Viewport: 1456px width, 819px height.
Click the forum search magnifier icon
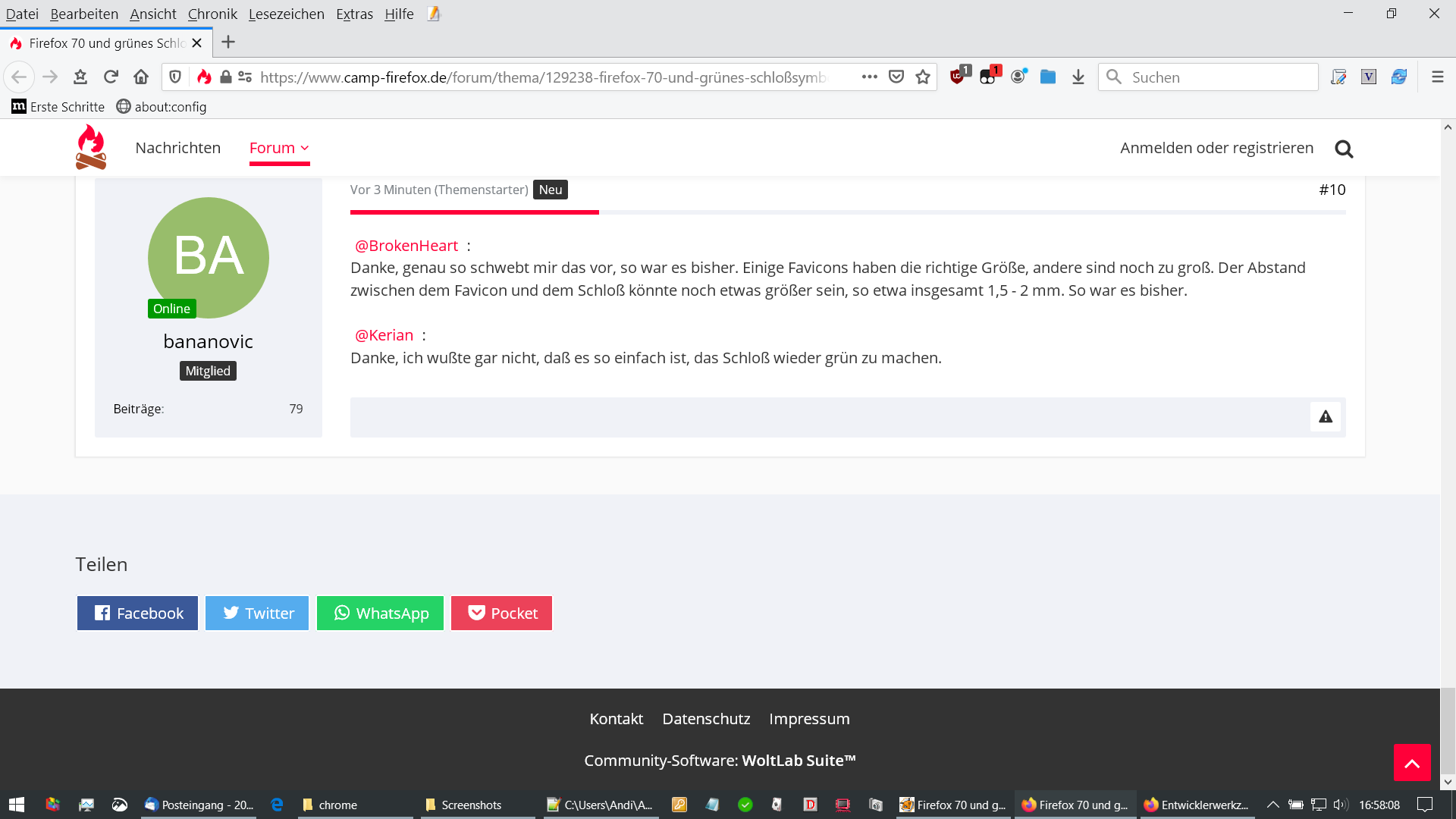coord(1344,149)
